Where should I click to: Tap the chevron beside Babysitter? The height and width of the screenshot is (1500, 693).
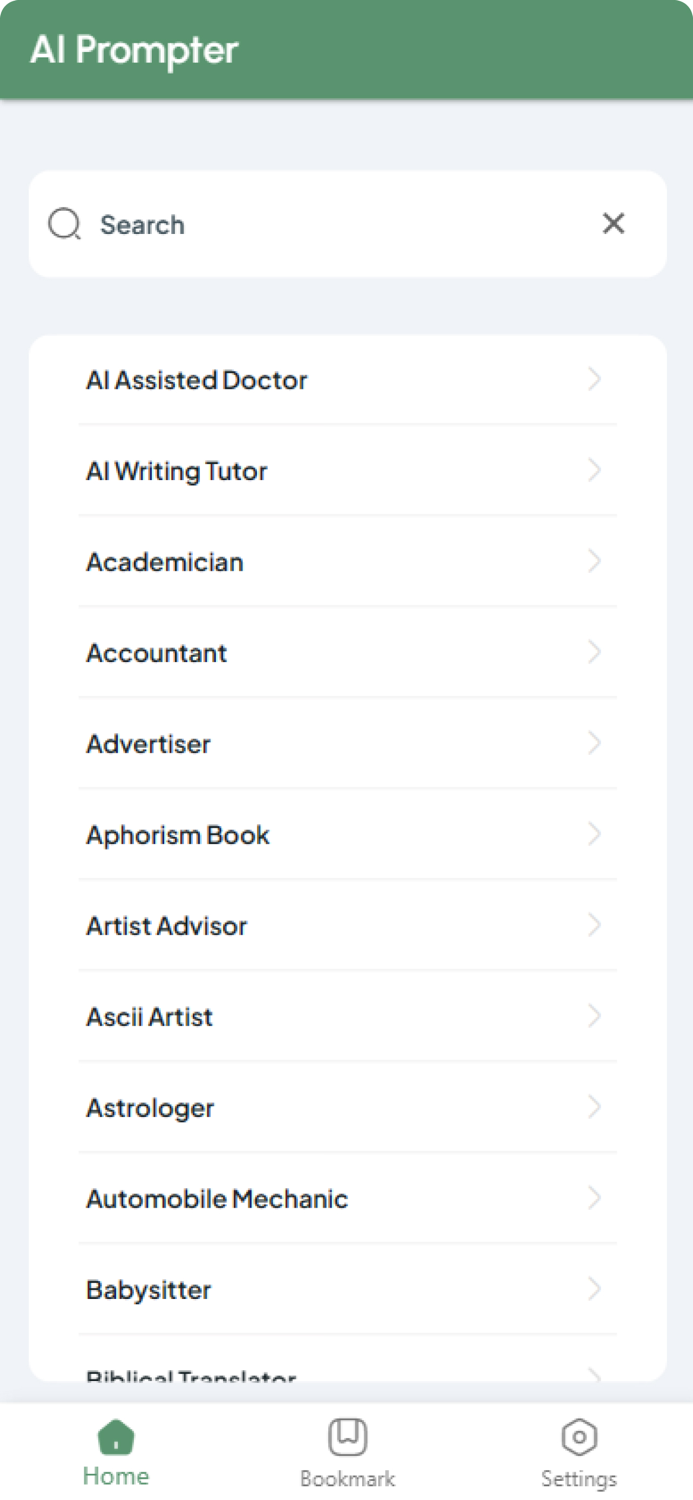point(595,1289)
